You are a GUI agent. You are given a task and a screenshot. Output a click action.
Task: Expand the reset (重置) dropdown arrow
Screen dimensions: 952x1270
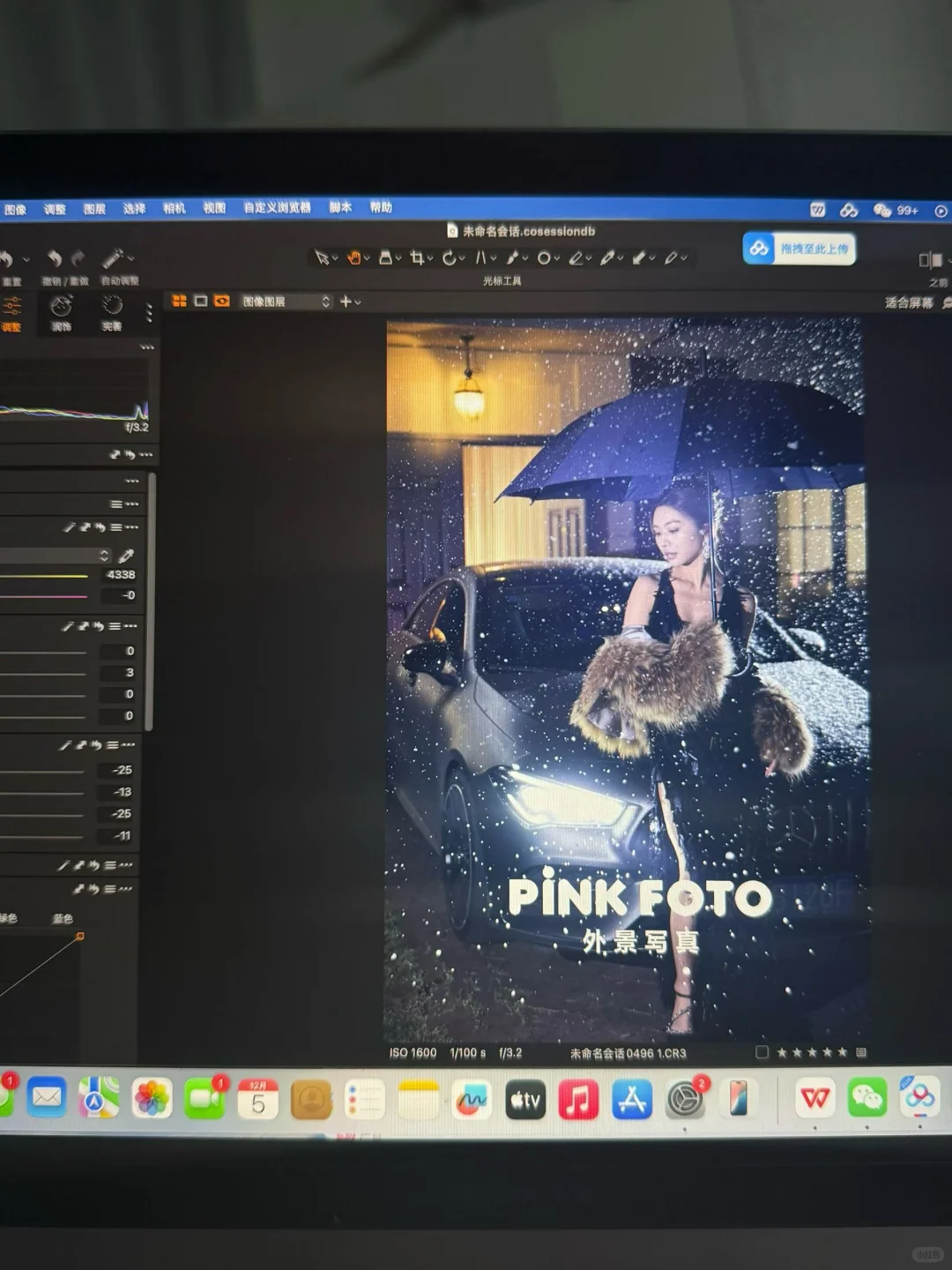(x=26, y=259)
